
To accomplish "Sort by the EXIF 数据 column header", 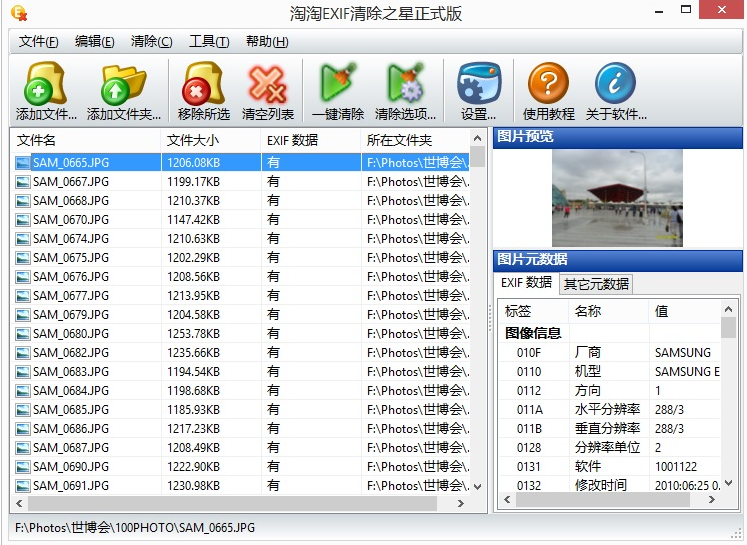I will 311,141.
